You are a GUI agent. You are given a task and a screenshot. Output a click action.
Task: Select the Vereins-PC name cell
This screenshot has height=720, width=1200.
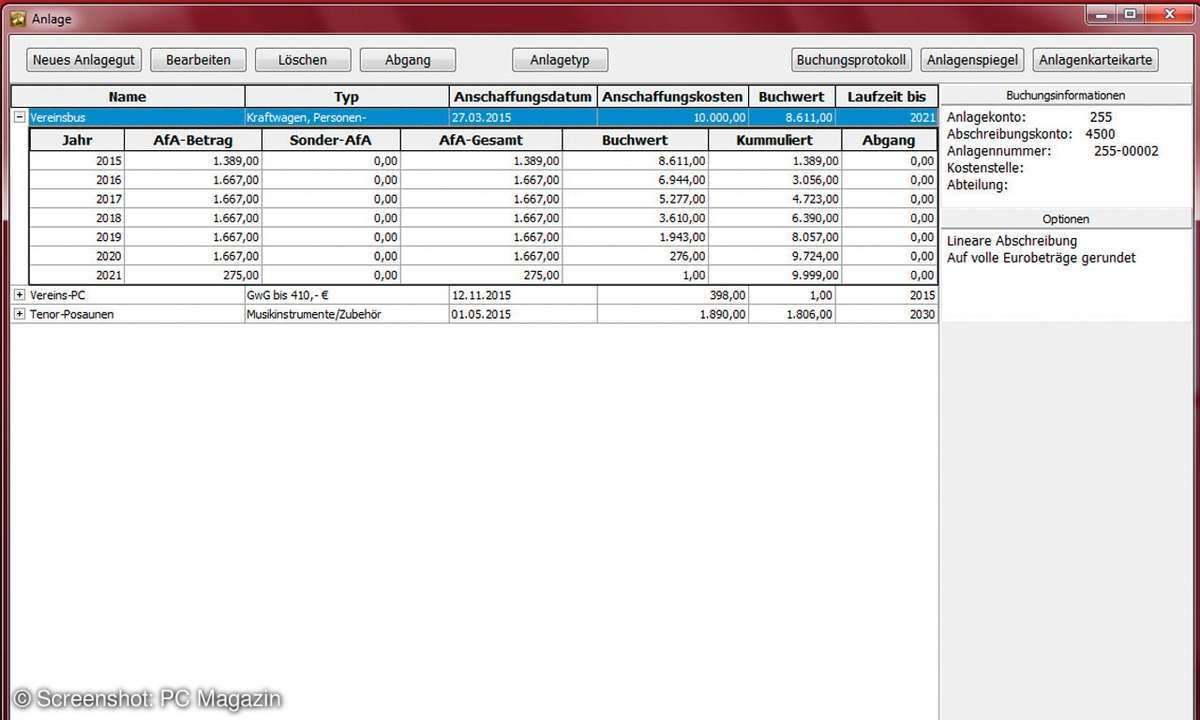(x=136, y=295)
